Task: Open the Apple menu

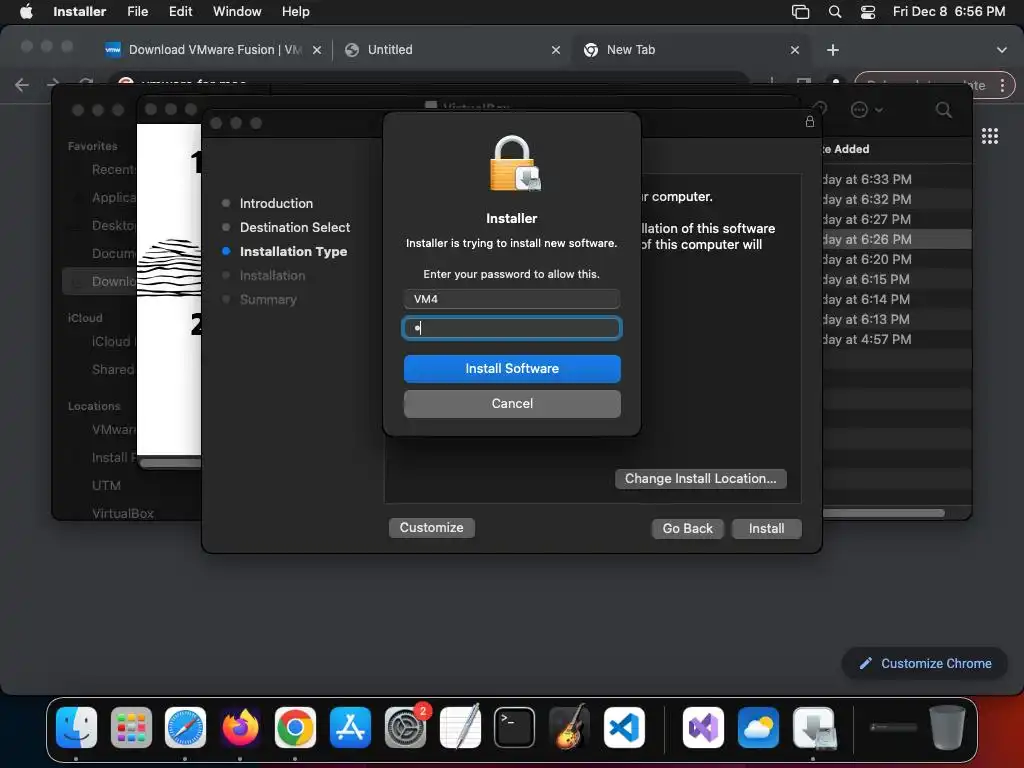Action: 26,11
